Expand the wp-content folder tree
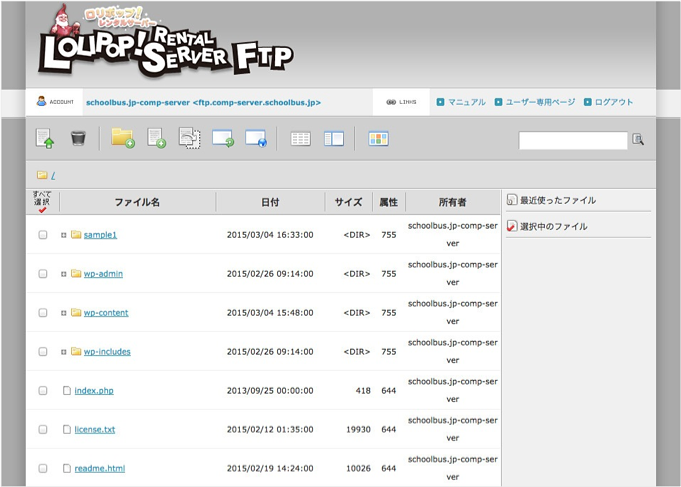681x487 pixels. (63, 313)
